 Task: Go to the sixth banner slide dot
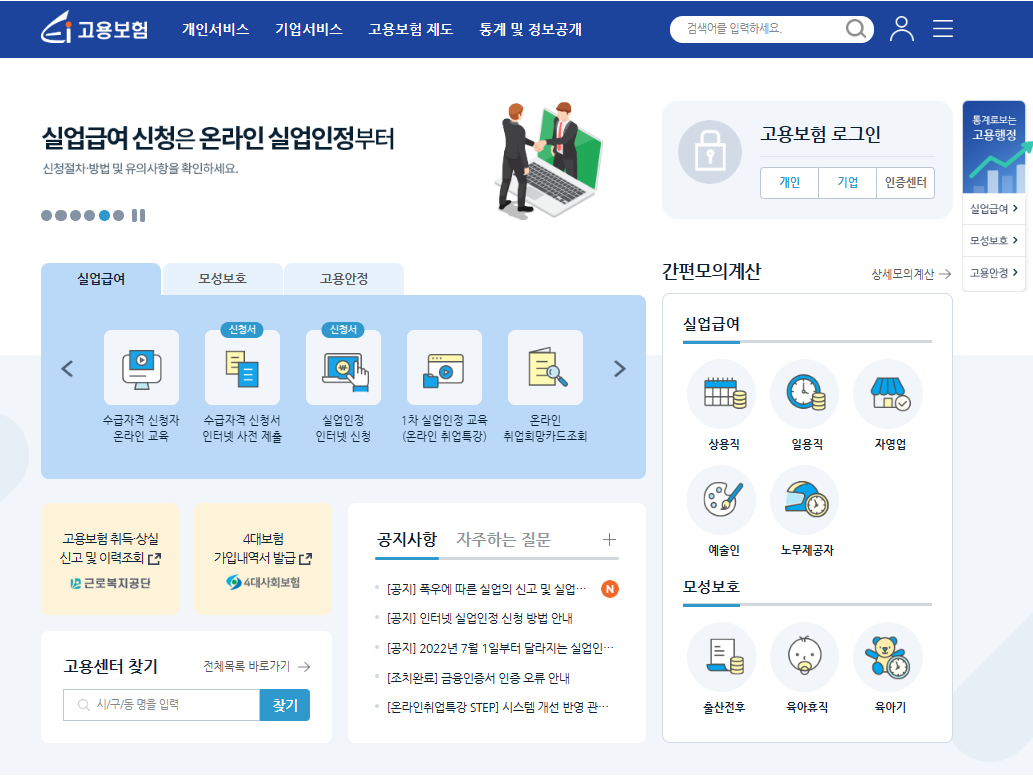pyautogui.click(x=119, y=216)
